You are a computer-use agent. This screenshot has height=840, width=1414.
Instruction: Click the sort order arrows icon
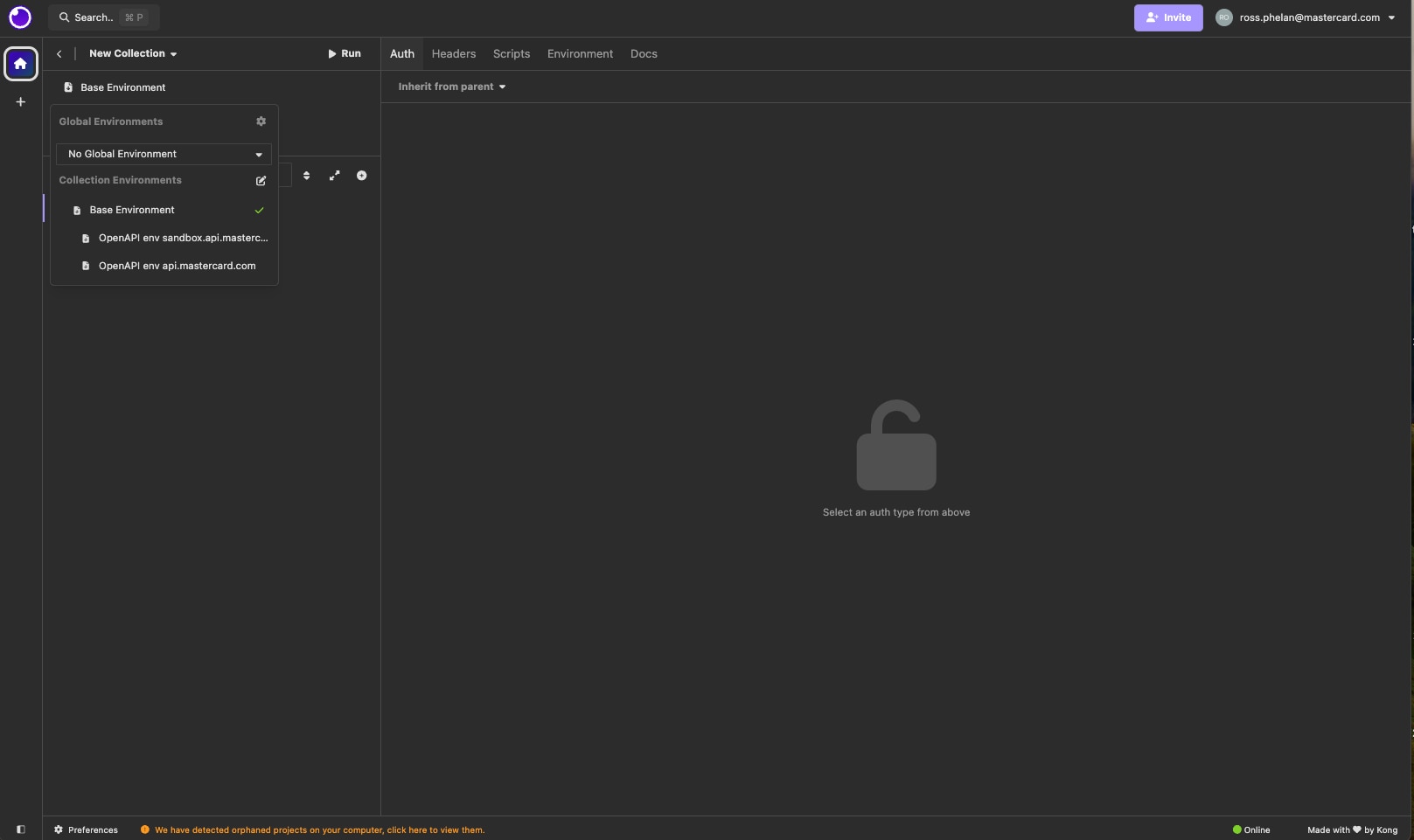[306, 176]
